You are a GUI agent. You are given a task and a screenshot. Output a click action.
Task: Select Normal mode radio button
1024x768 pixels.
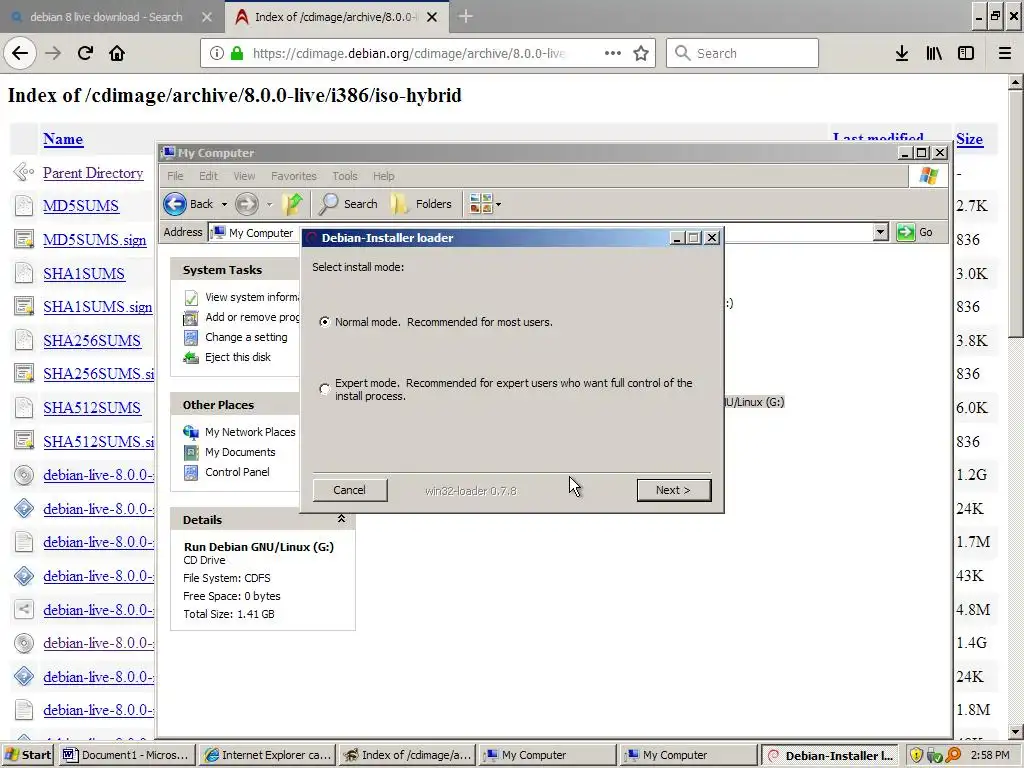[325, 322]
